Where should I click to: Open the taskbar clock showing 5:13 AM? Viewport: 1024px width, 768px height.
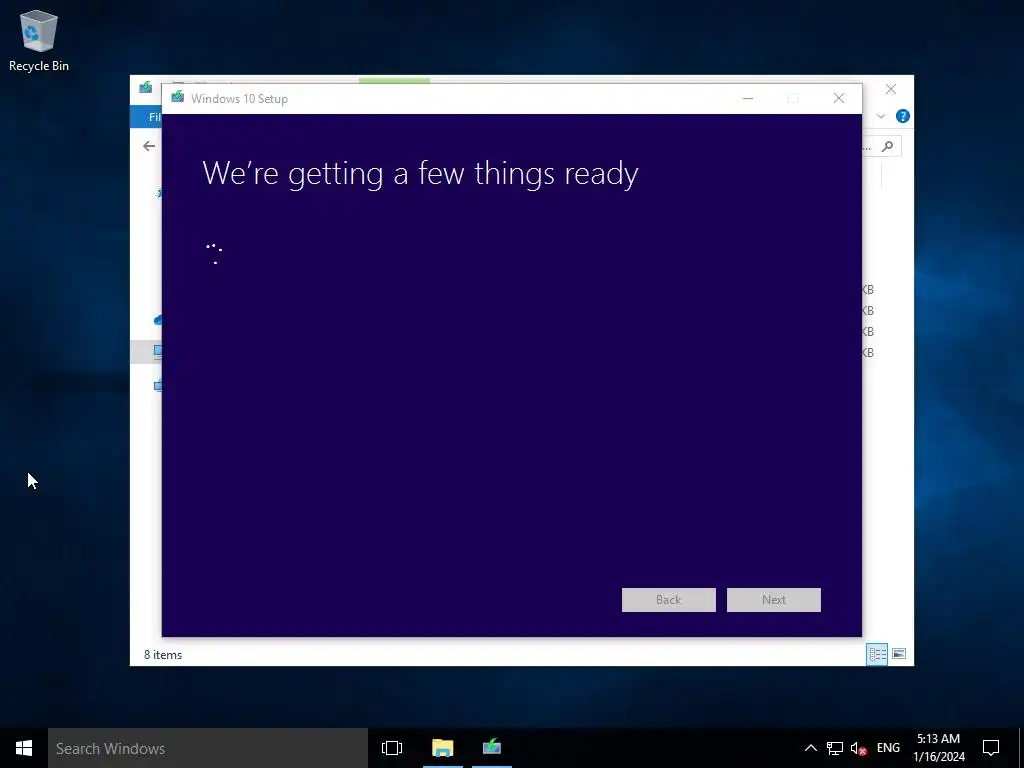click(938, 748)
